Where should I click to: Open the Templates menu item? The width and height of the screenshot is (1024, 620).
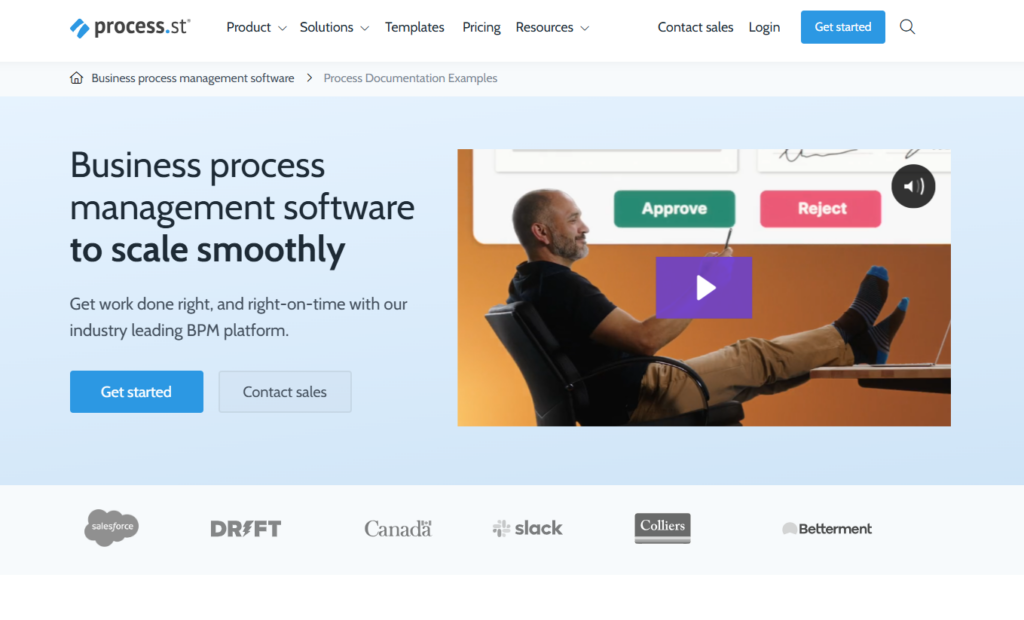pyautogui.click(x=414, y=27)
